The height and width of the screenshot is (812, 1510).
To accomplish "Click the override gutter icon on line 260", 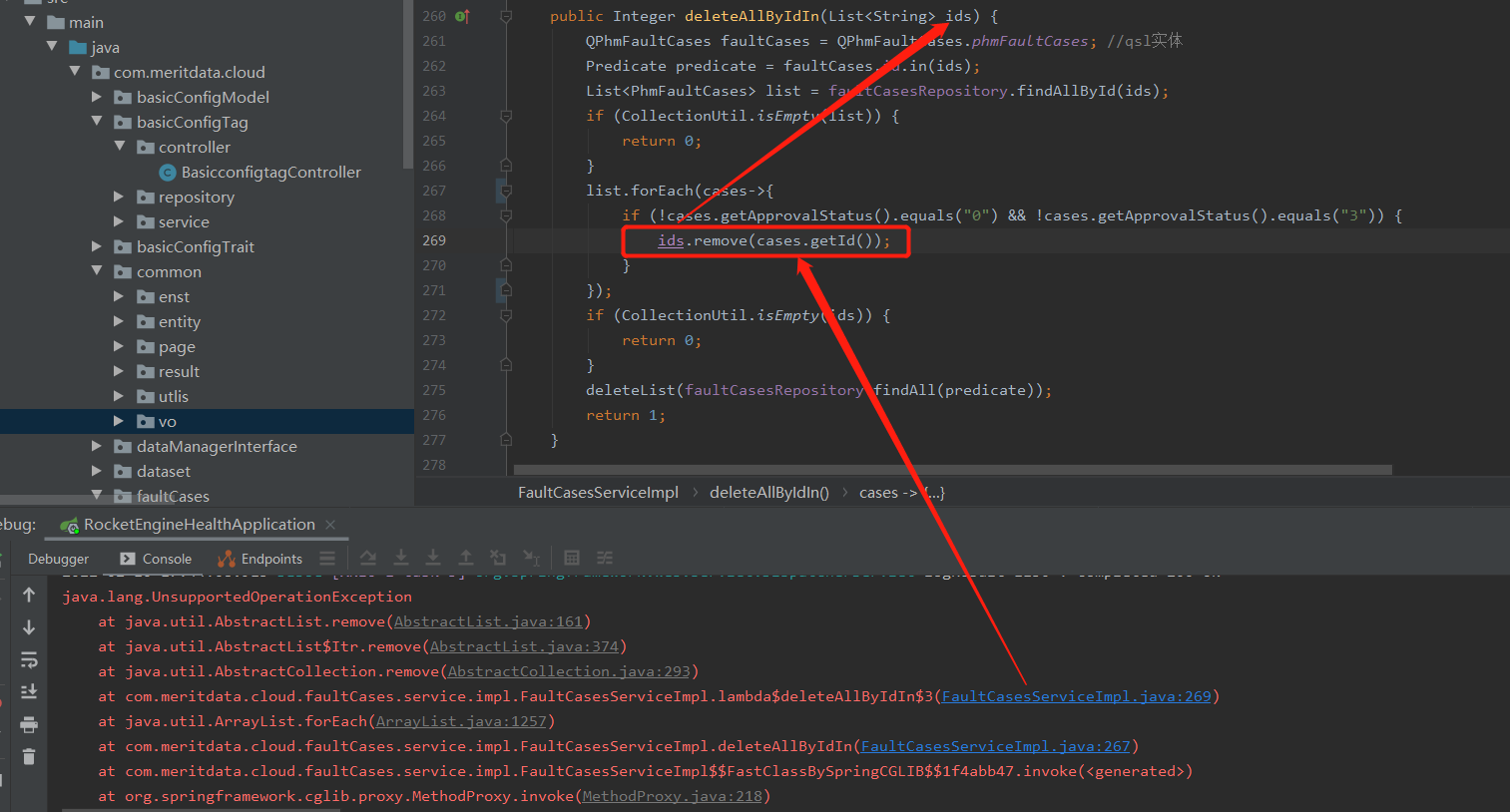I will (x=462, y=16).
